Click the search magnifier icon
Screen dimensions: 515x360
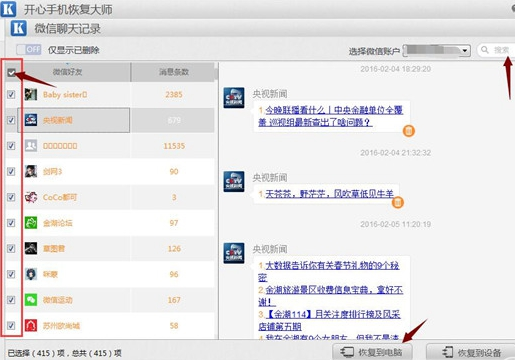(x=485, y=50)
